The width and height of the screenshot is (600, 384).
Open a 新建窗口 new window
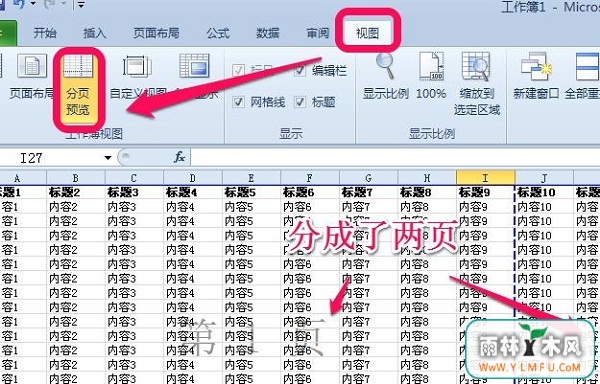pos(536,76)
